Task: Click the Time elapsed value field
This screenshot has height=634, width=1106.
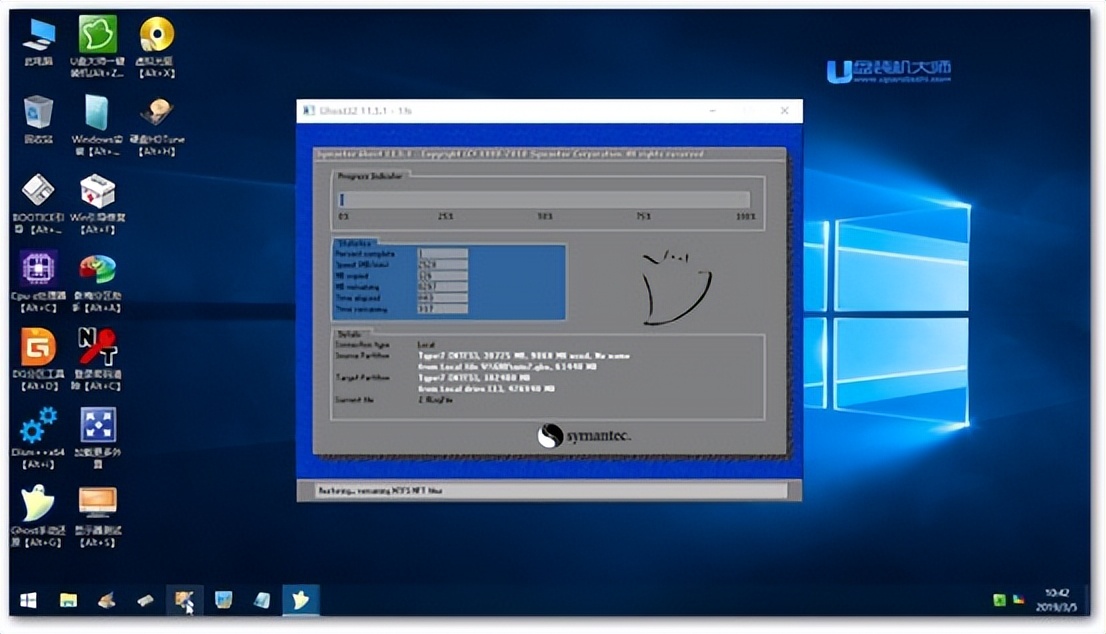Action: pos(442,298)
